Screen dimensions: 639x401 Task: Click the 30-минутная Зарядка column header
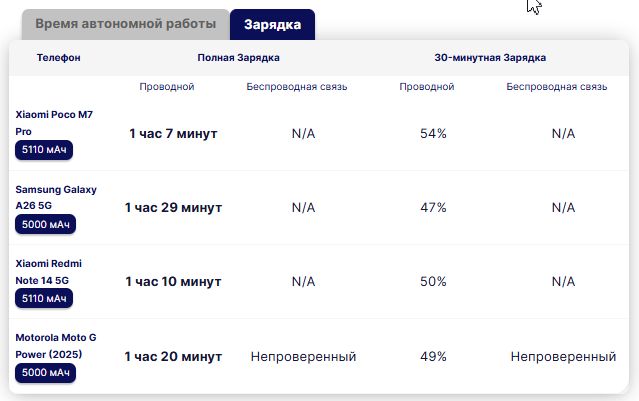[x=490, y=58]
